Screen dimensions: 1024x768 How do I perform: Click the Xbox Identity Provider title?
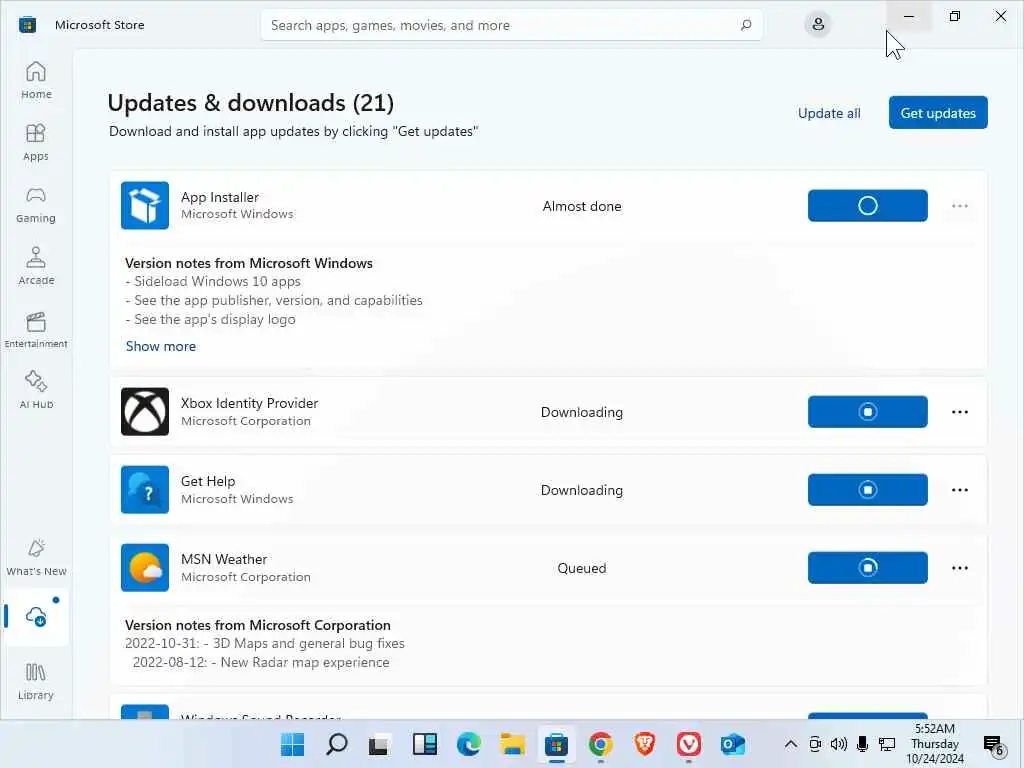(x=249, y=403)
